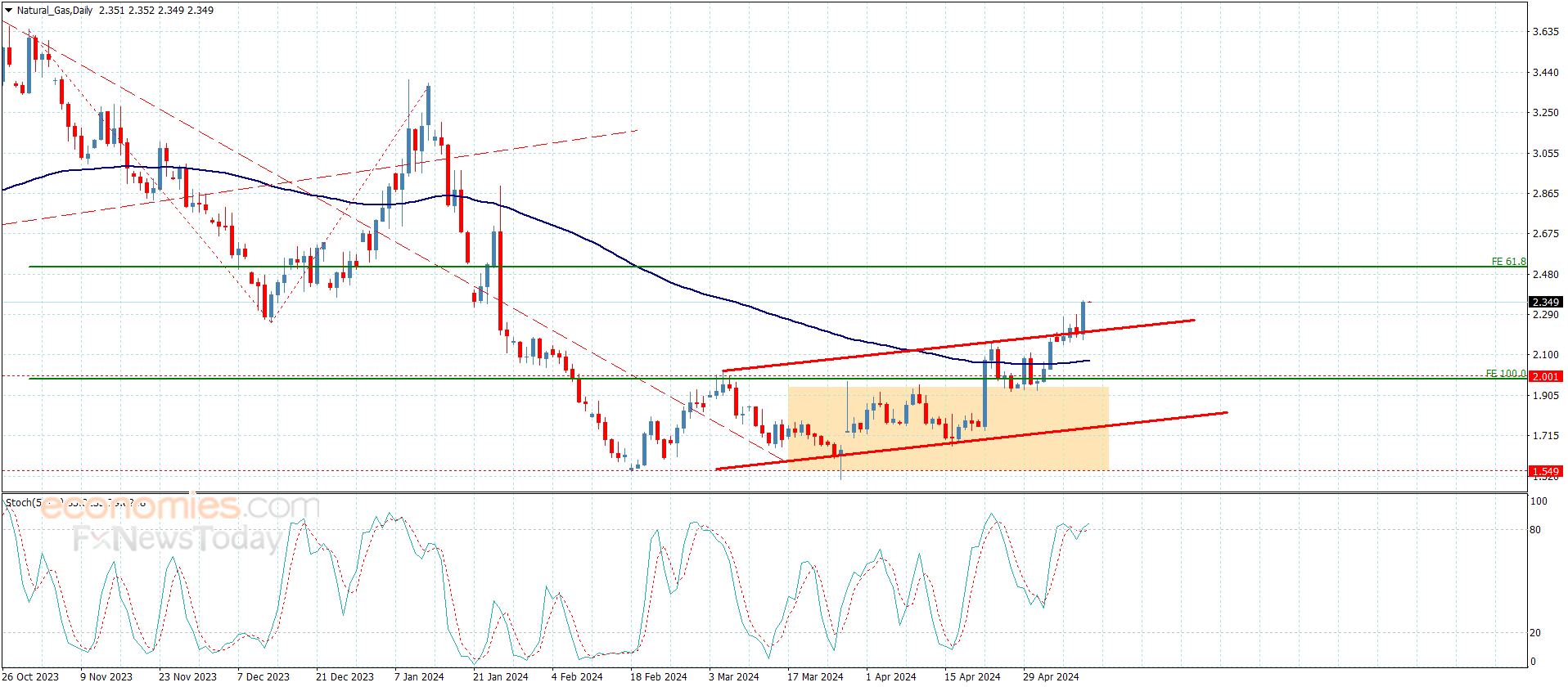Click the FxNewsToday watermark logo
The width and height of the screenshot is (1568, 687).
[177, 539]
